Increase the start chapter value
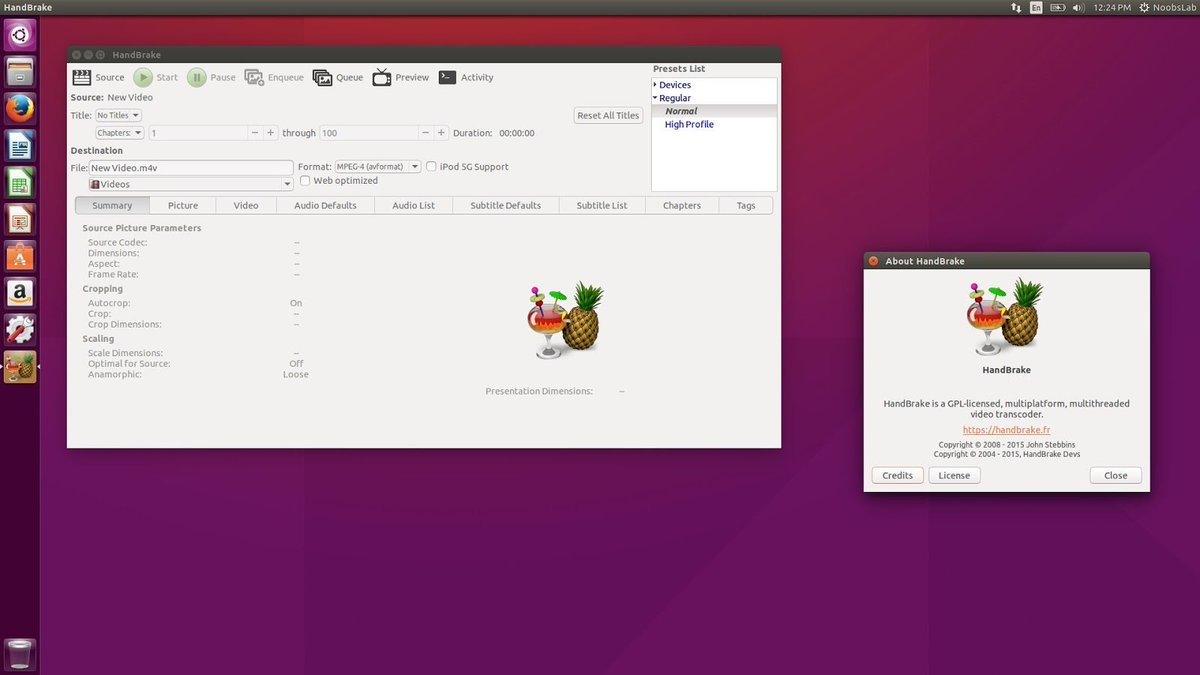 271,133
